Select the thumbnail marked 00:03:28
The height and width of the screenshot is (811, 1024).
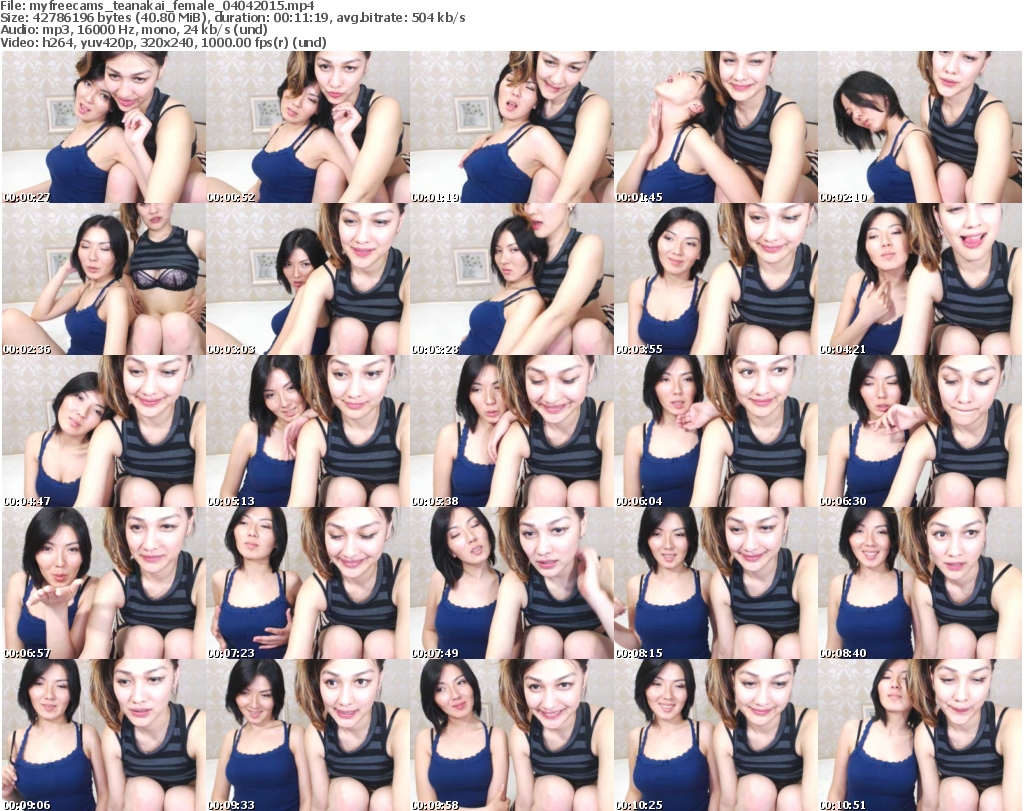[512, 279]
